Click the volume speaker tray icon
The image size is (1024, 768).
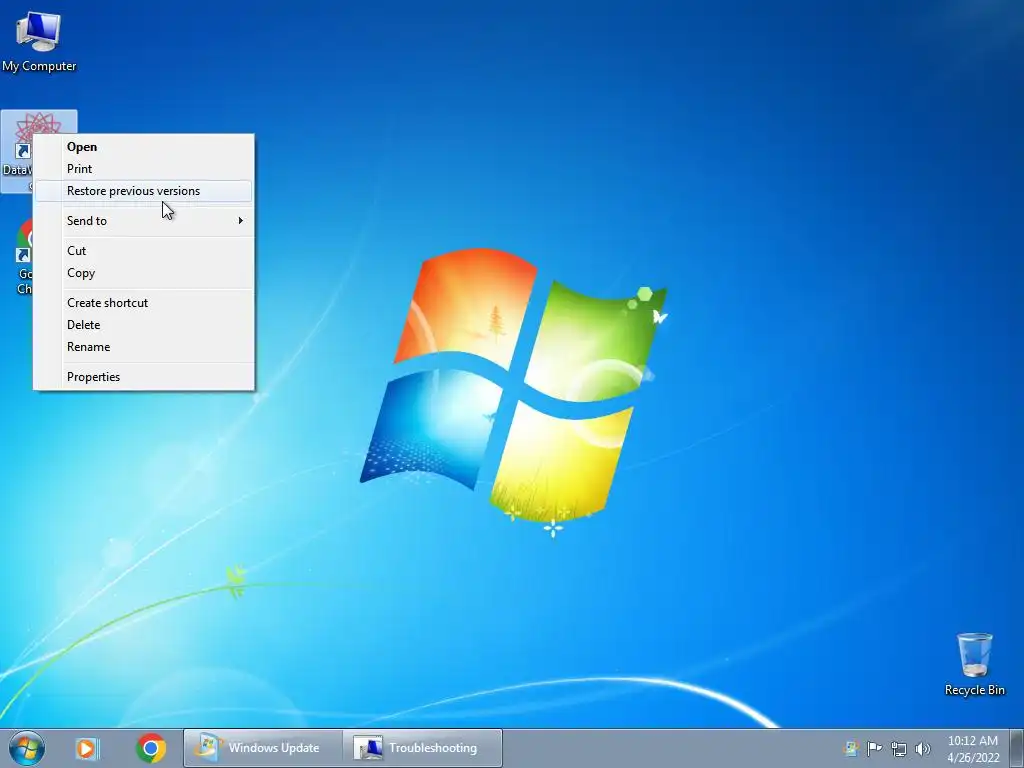[923, 748]
